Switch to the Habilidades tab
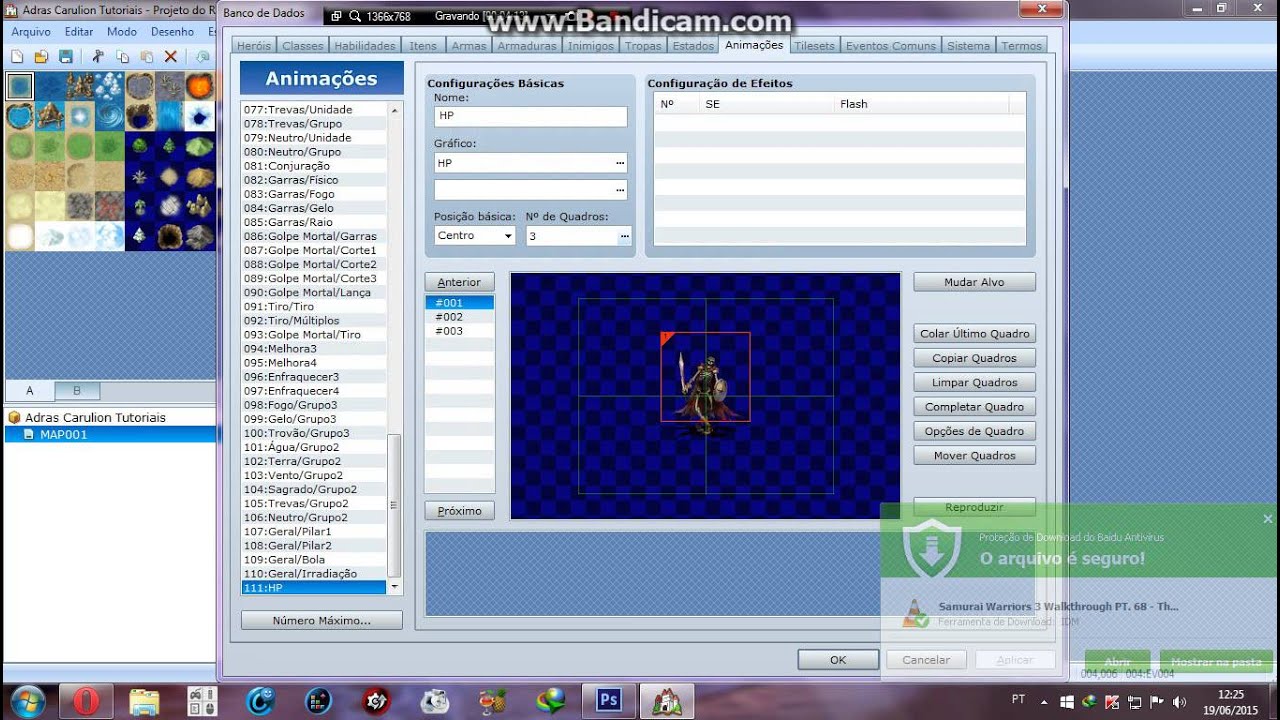1280x720 pixels. (364, 45)
